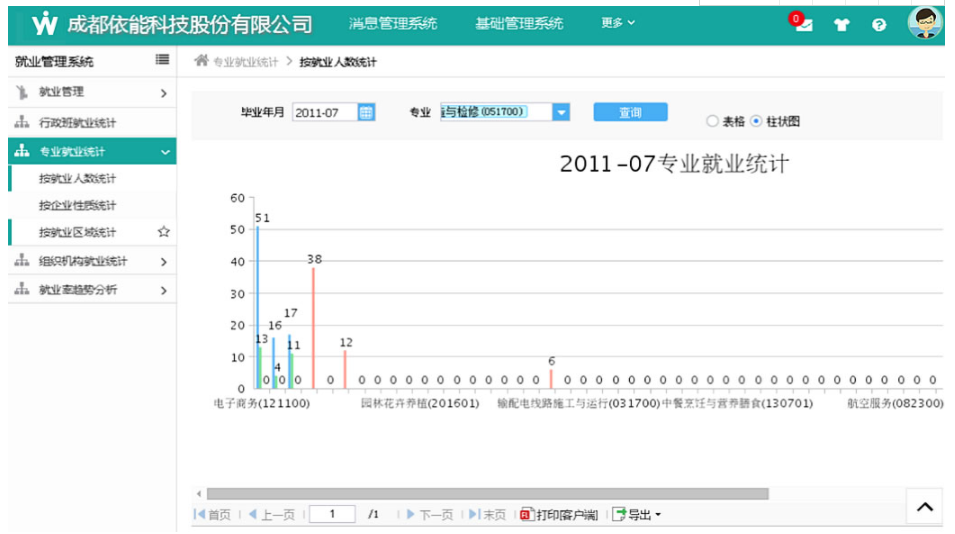Select 按就业人数统计 in sidebar

coord(77,178)
